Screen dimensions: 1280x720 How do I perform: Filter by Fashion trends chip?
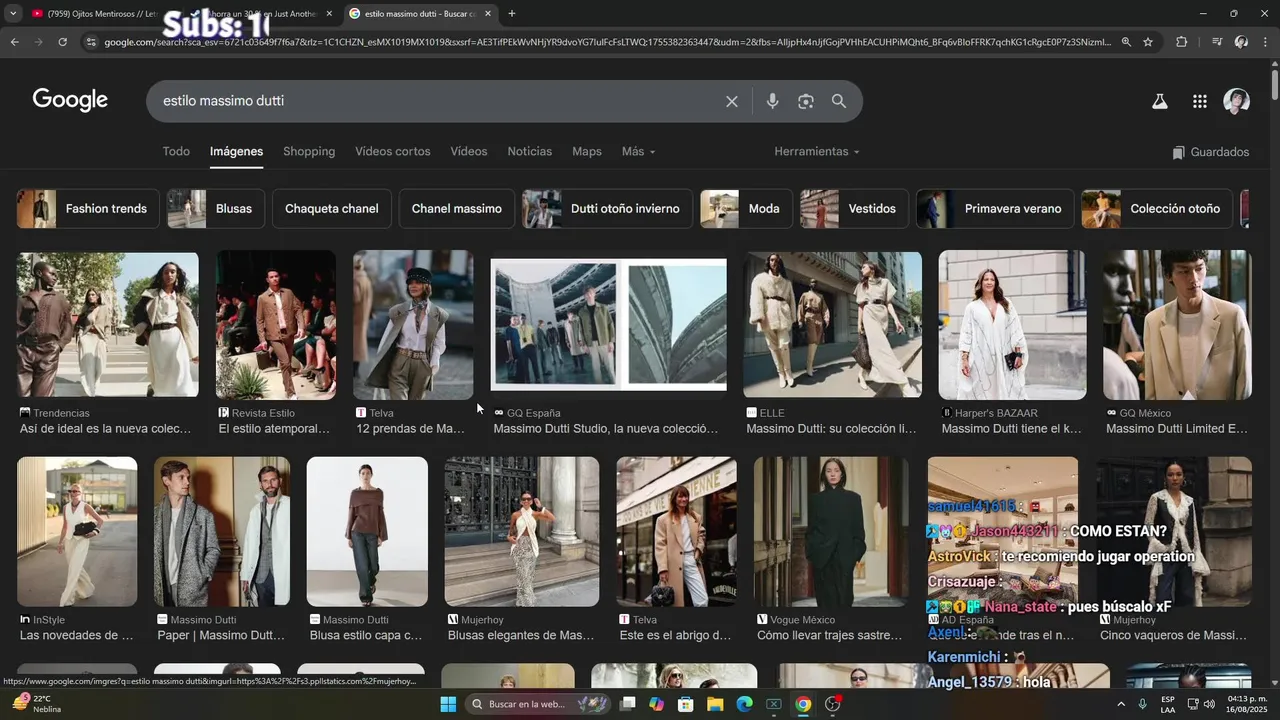[x=88, y=209]
